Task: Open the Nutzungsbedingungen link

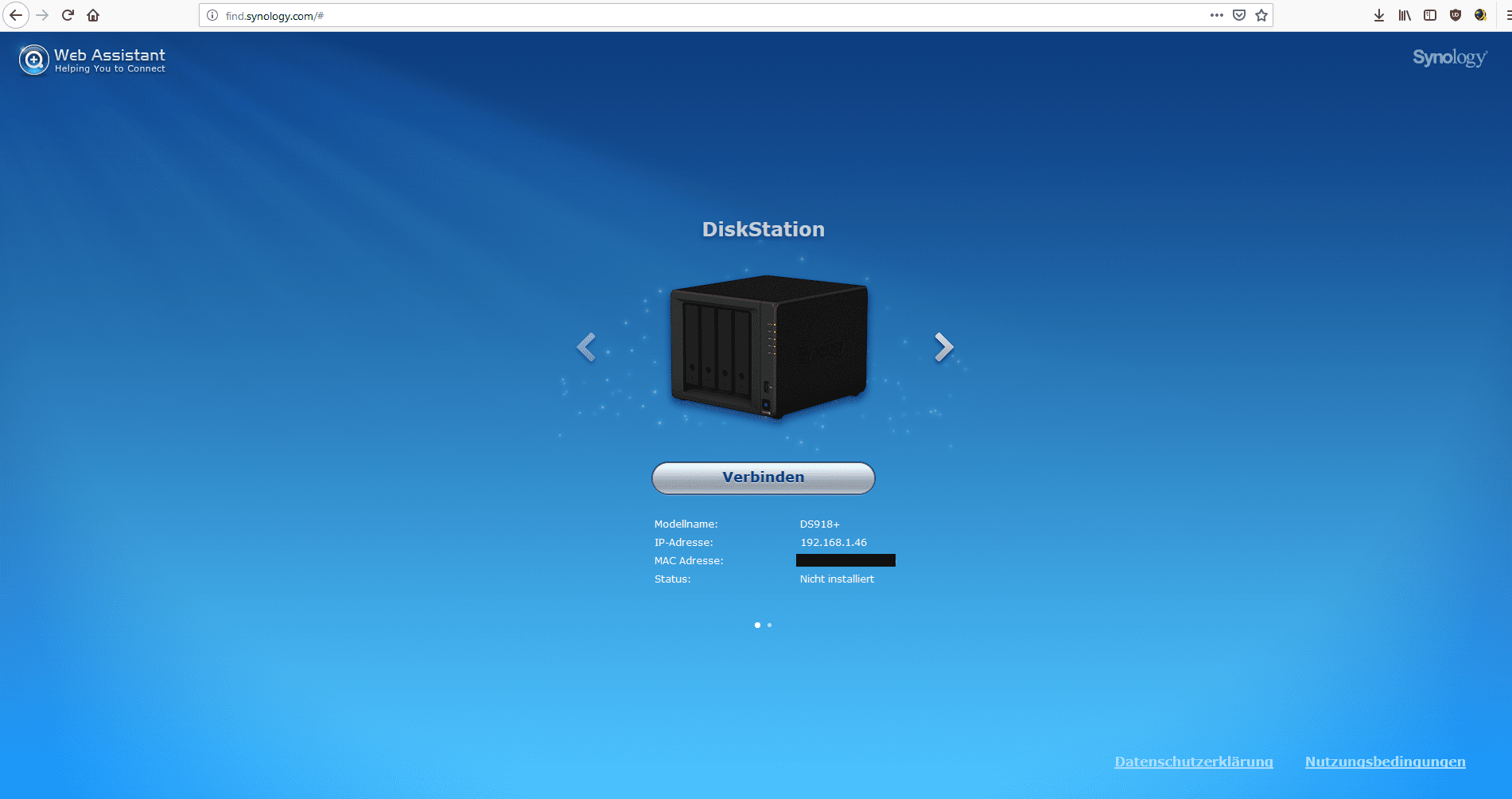Action: click(1386, 762)
